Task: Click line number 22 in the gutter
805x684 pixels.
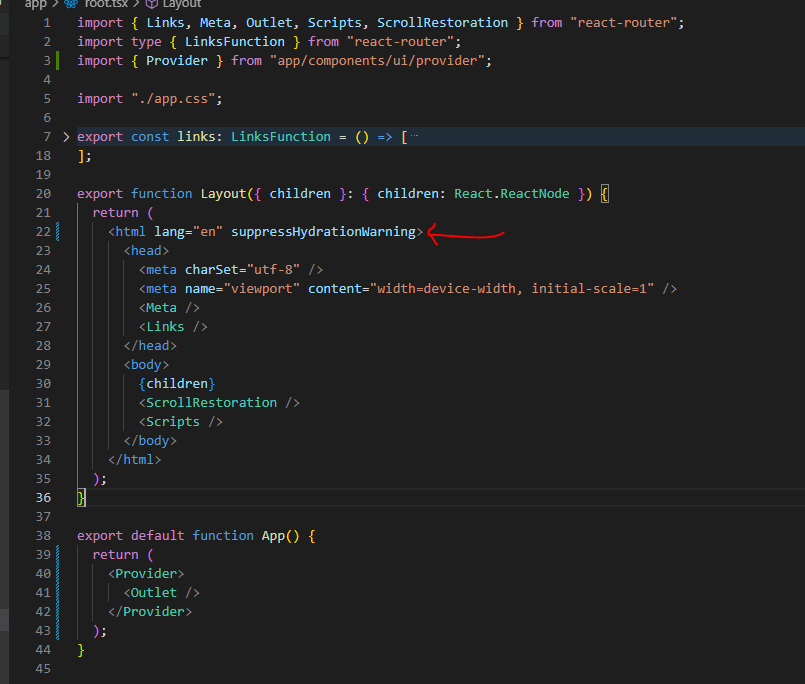Action: coord(43,232)
